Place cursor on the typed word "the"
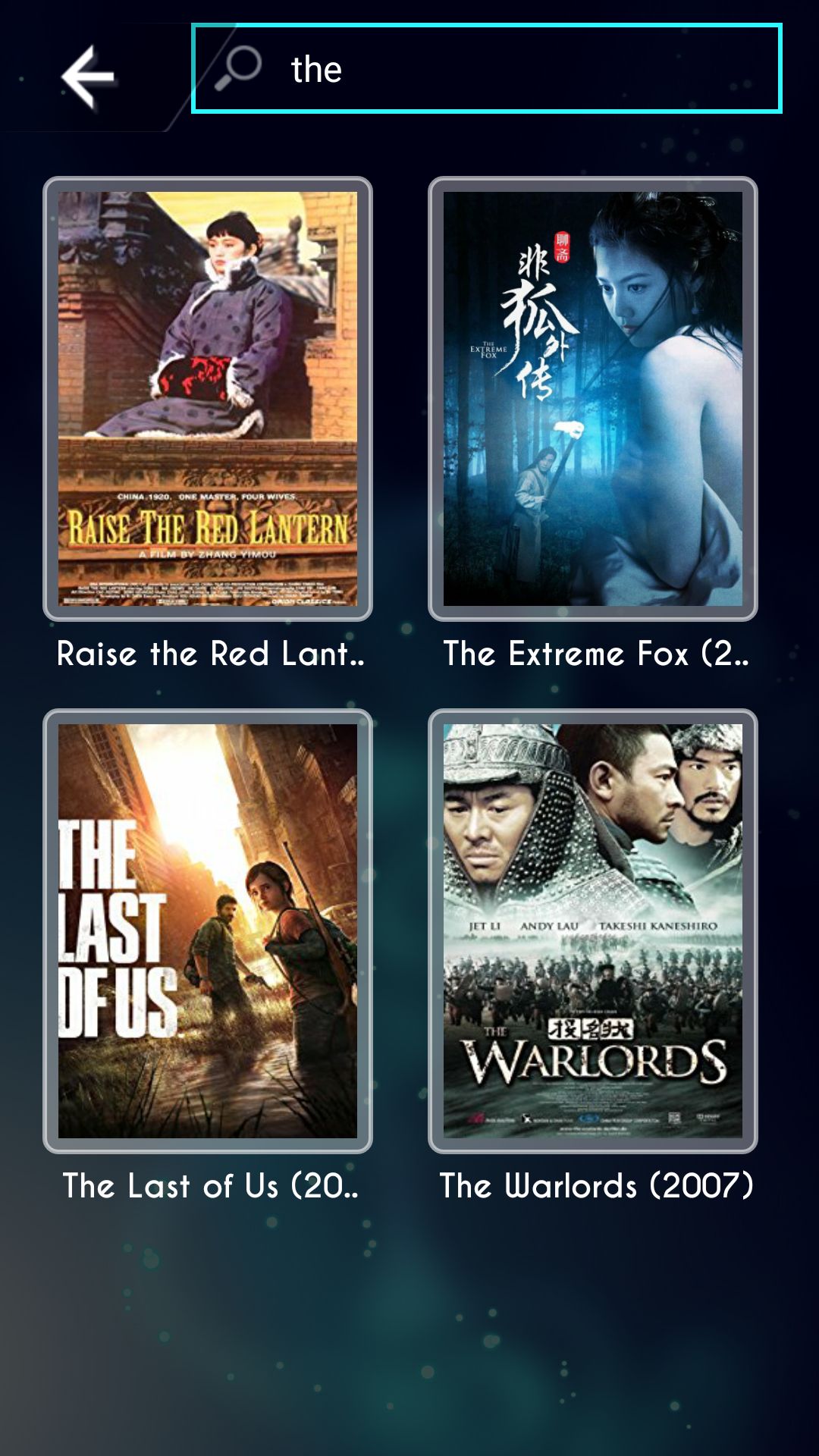Image resolution: width=819 pixels, height=1456 pixels. pos(316,70)
